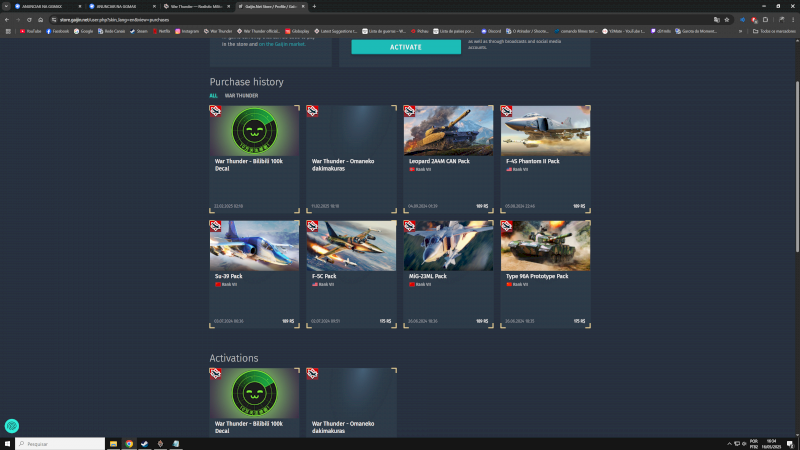Click the teal chat widget icon
This screenshot has width=800, height=450.
click(12, 425)
